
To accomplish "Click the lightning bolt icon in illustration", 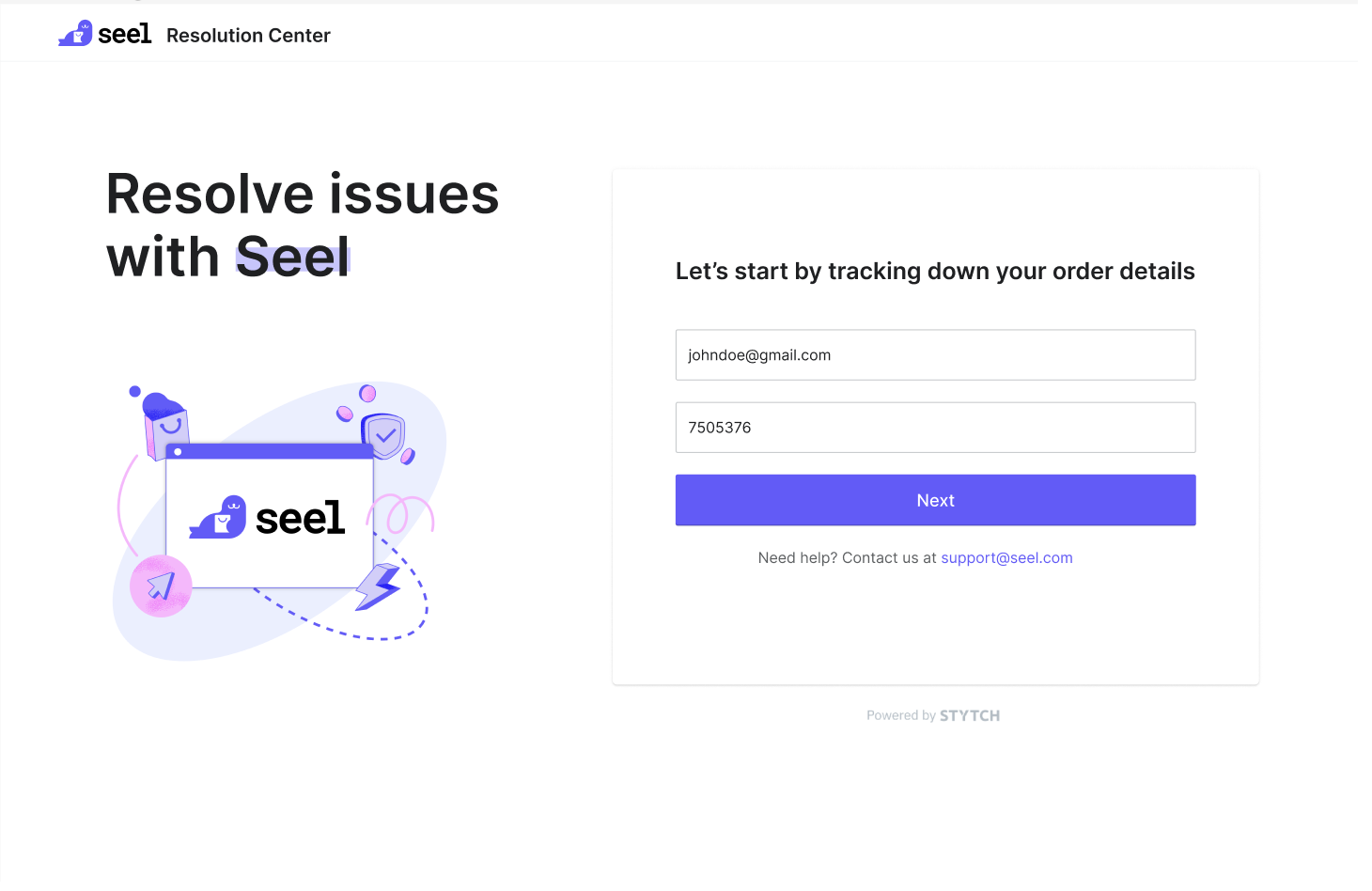I will point(379,586).
